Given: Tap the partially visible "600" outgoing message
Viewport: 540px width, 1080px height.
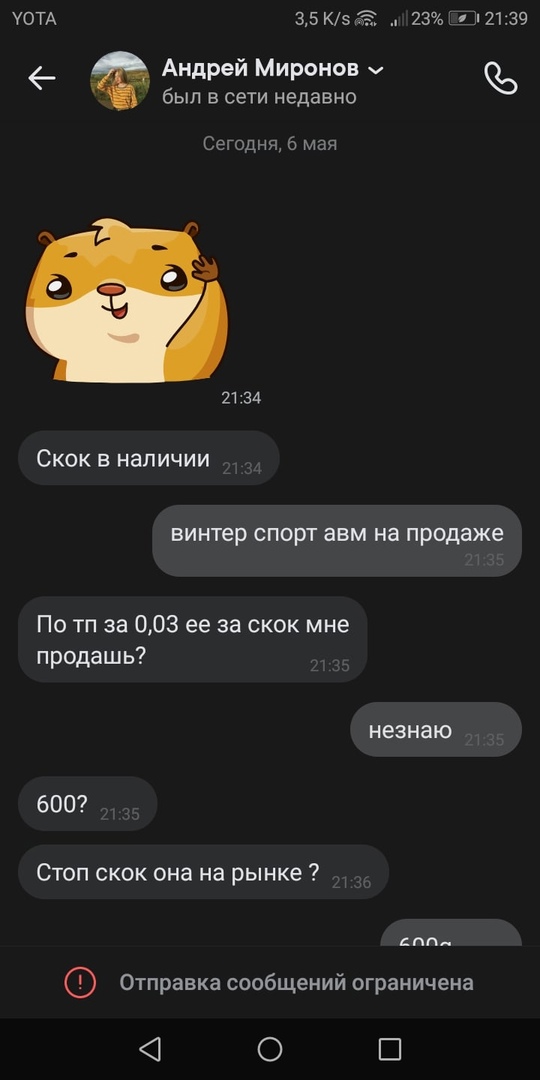Looking at the screenshot, I should [x=451, y=933].
